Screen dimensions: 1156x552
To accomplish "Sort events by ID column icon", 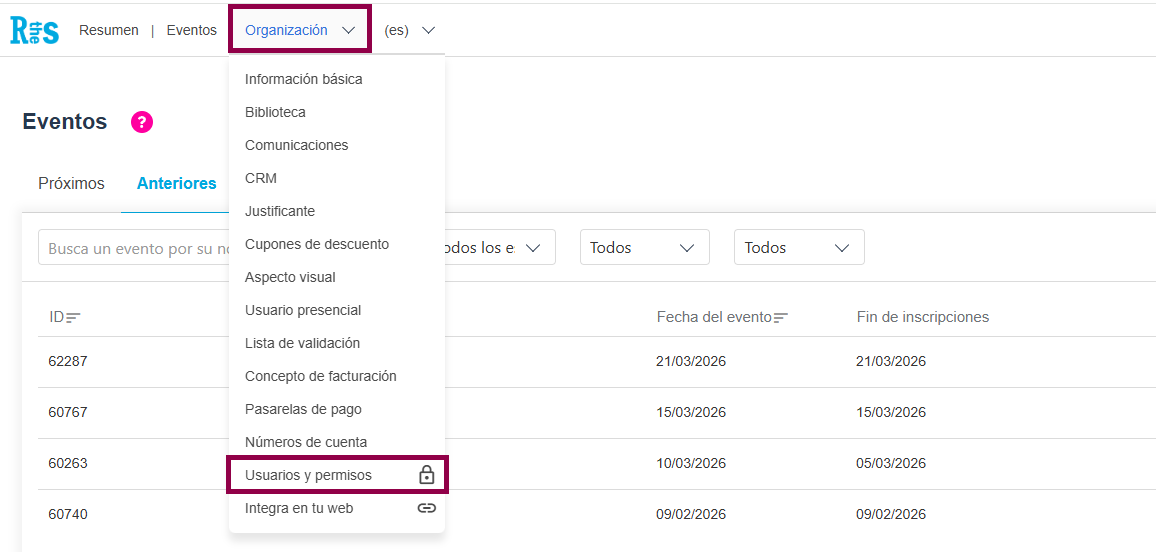I will (x=73, y=317).
